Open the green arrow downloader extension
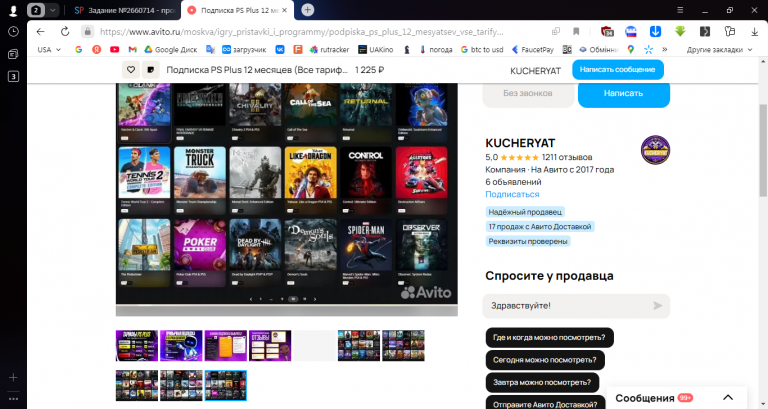The image size is (768, 409). [680, 31]
